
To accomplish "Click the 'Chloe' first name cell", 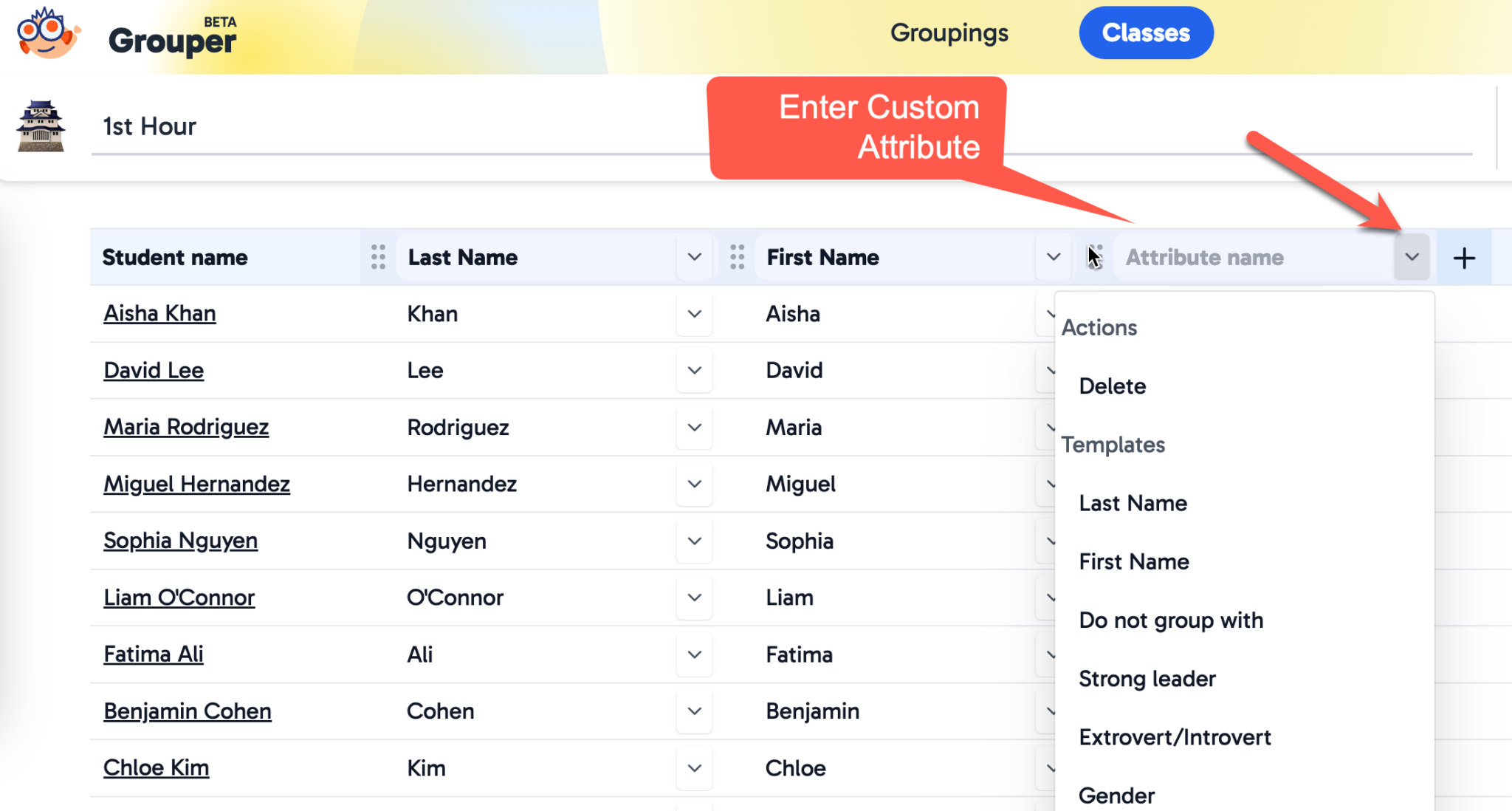I will pyautogui.click(x=796, y=768).
